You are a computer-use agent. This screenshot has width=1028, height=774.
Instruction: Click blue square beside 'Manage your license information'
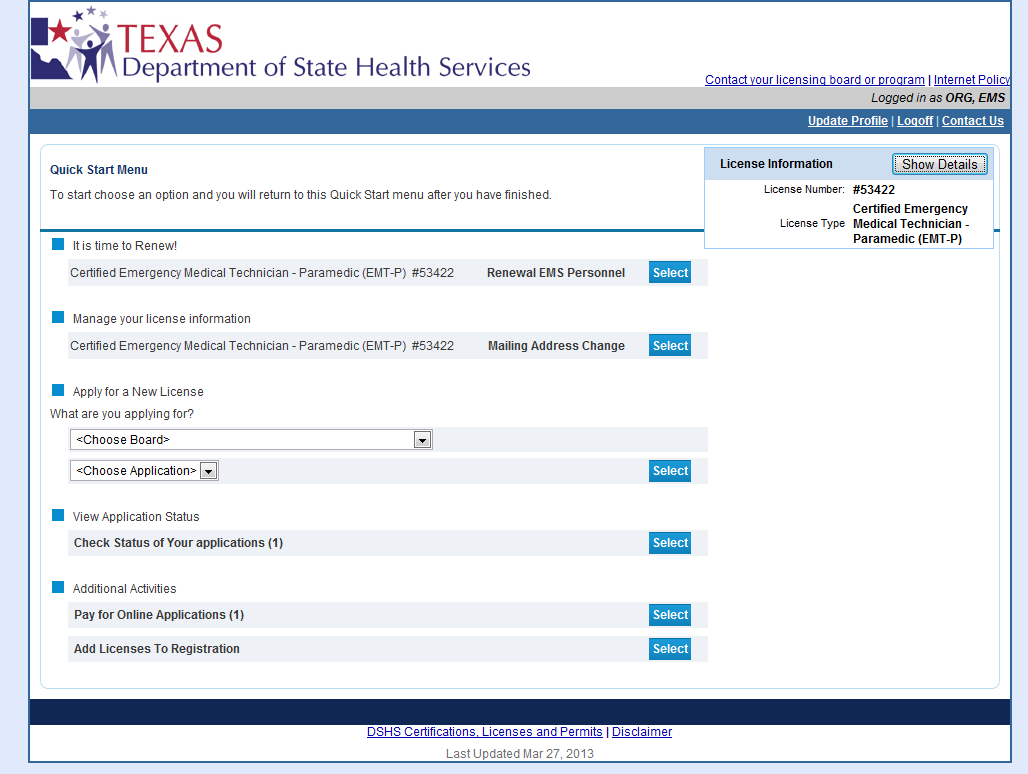(x=58, y=318)
